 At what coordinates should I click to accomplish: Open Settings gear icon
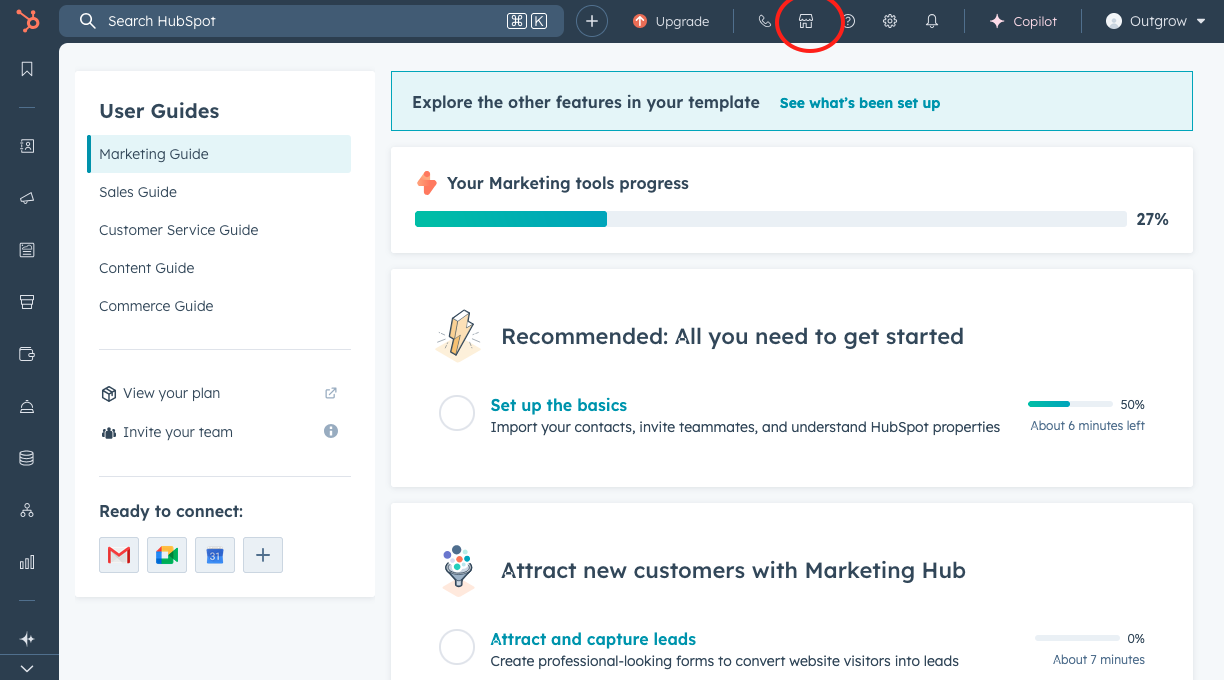click(x=890, y=21)
